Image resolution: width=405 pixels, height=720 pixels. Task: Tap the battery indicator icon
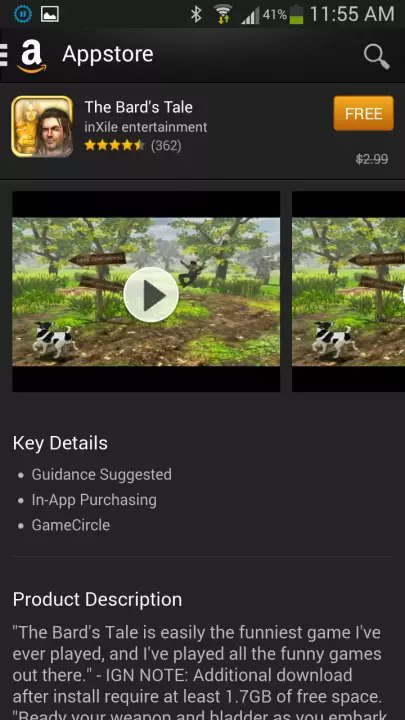point(296,14)
